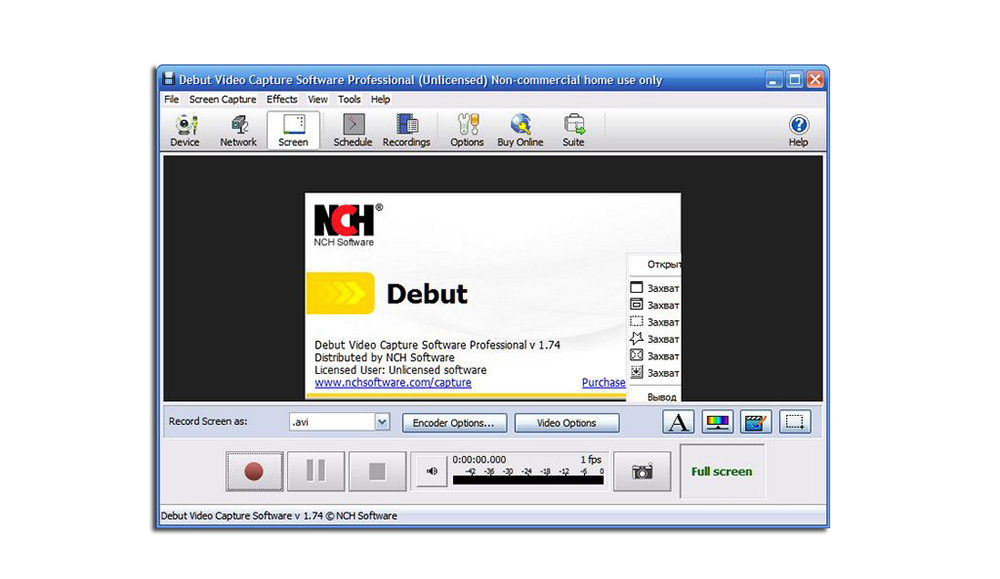This screenshot has height=579, width=1000.
Task: Click the Full screen button
Action: click(x=722, y=471)
